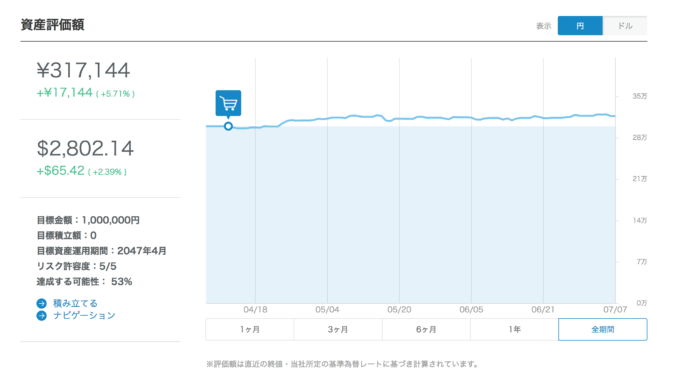Select the circle data point on chart line
Screen dimensions: 680x381
[228, 126]
